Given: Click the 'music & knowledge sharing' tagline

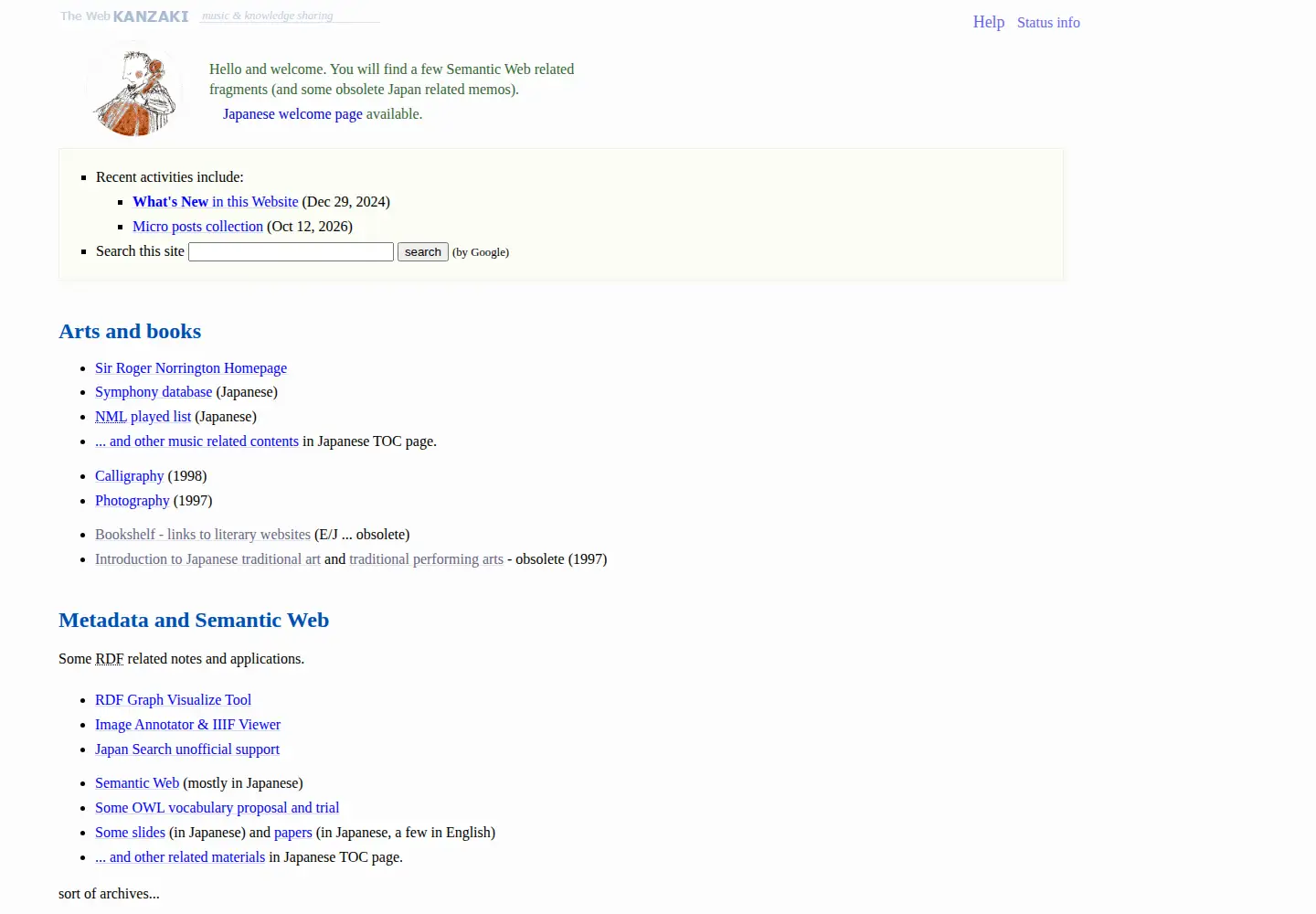Looking at the screenshot, I should click(268, 16).
